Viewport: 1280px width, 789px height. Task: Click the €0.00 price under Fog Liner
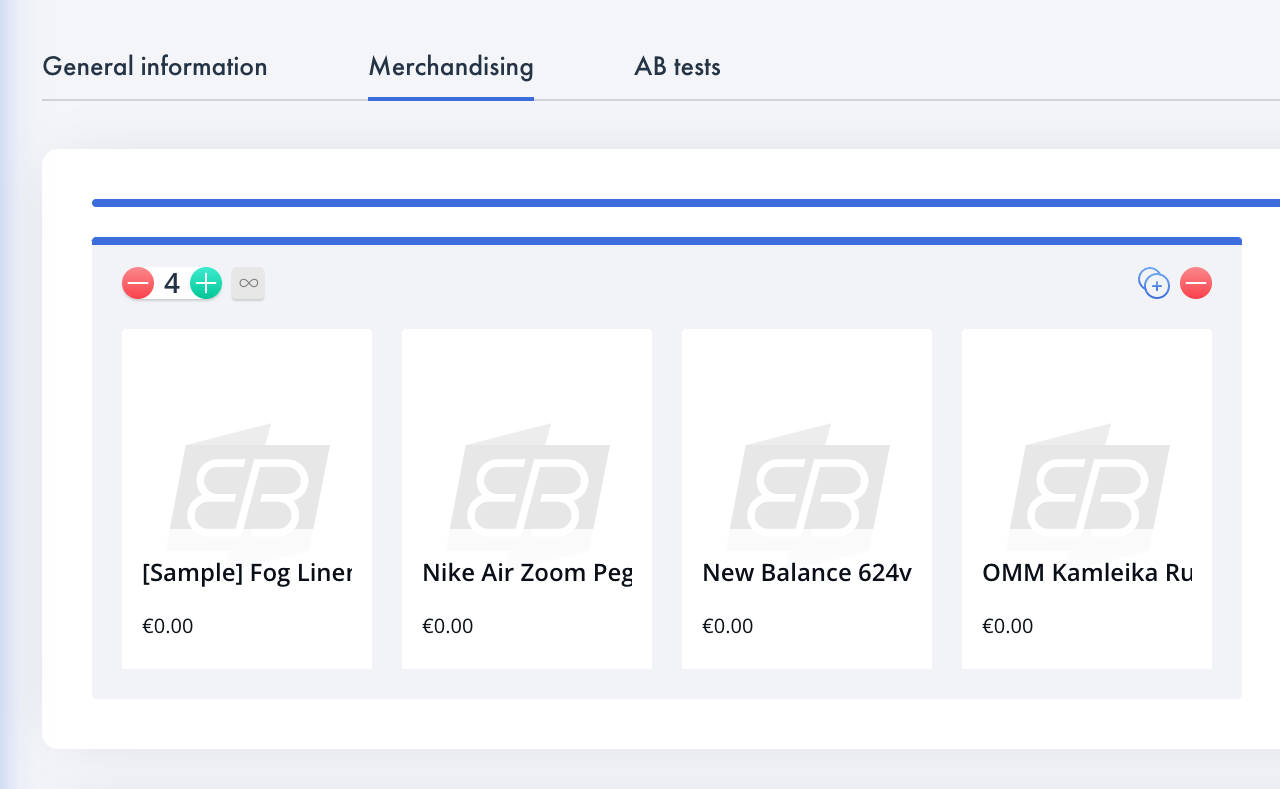[168, 627]
